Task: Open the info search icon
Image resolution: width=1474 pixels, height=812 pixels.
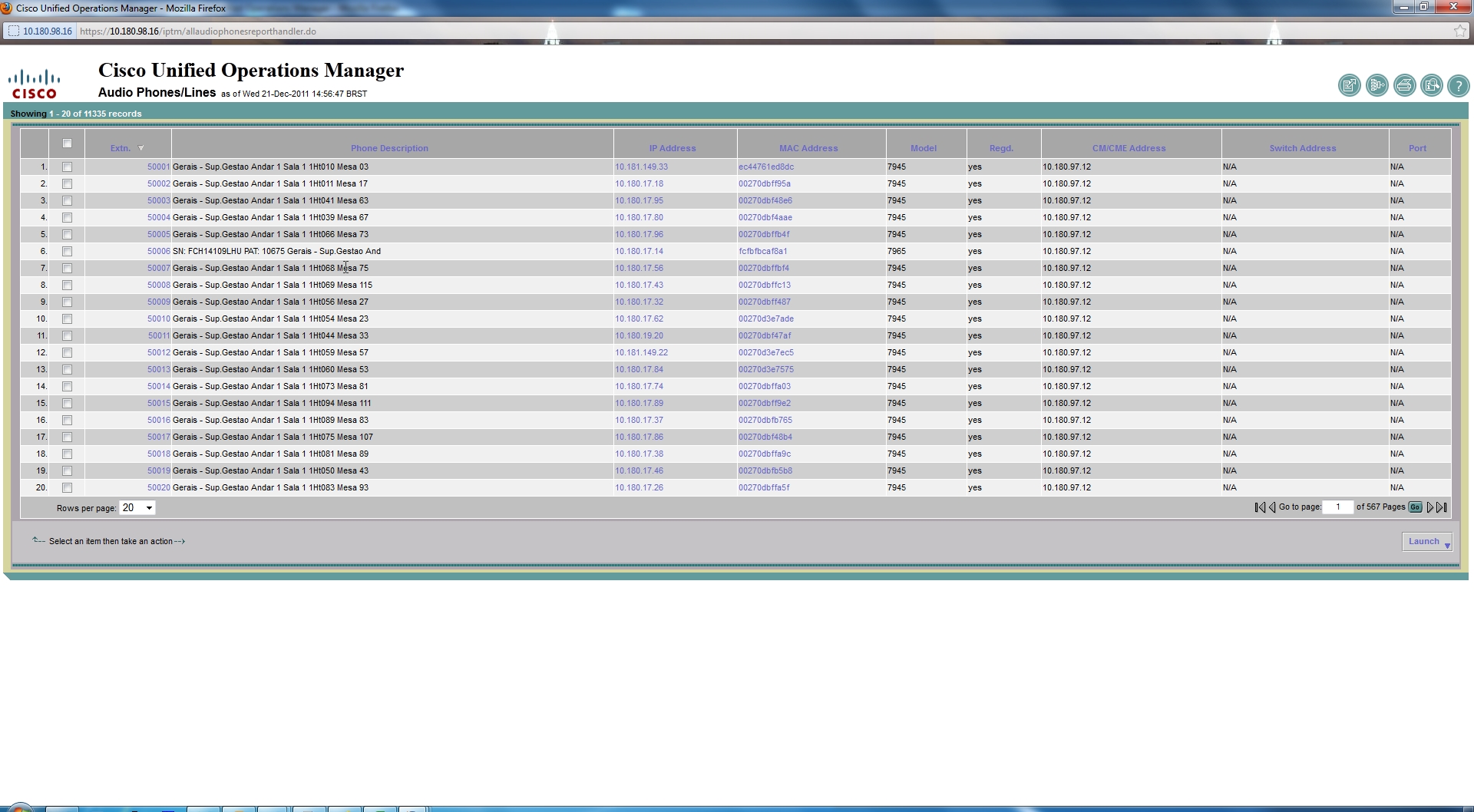Action: point(1432,85)
